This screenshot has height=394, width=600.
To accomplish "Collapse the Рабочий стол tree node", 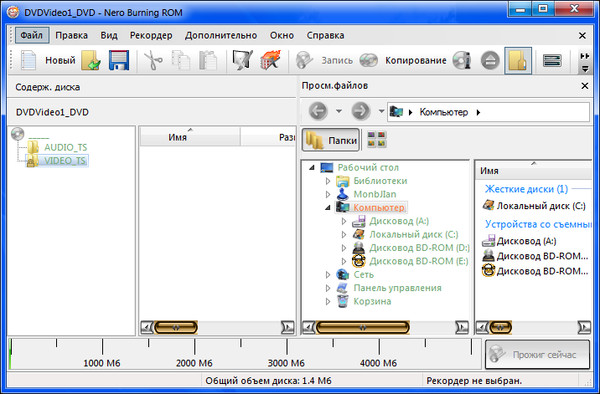I will pos(312,168).
